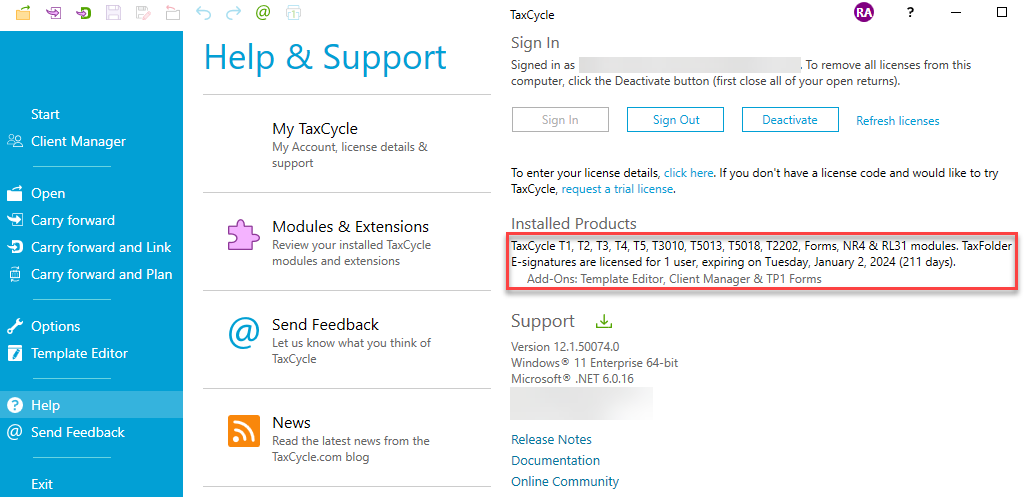Click the Add-Ons line listing Template Editor
Viewport: 1024px width, 497px height.
(674, 278)
